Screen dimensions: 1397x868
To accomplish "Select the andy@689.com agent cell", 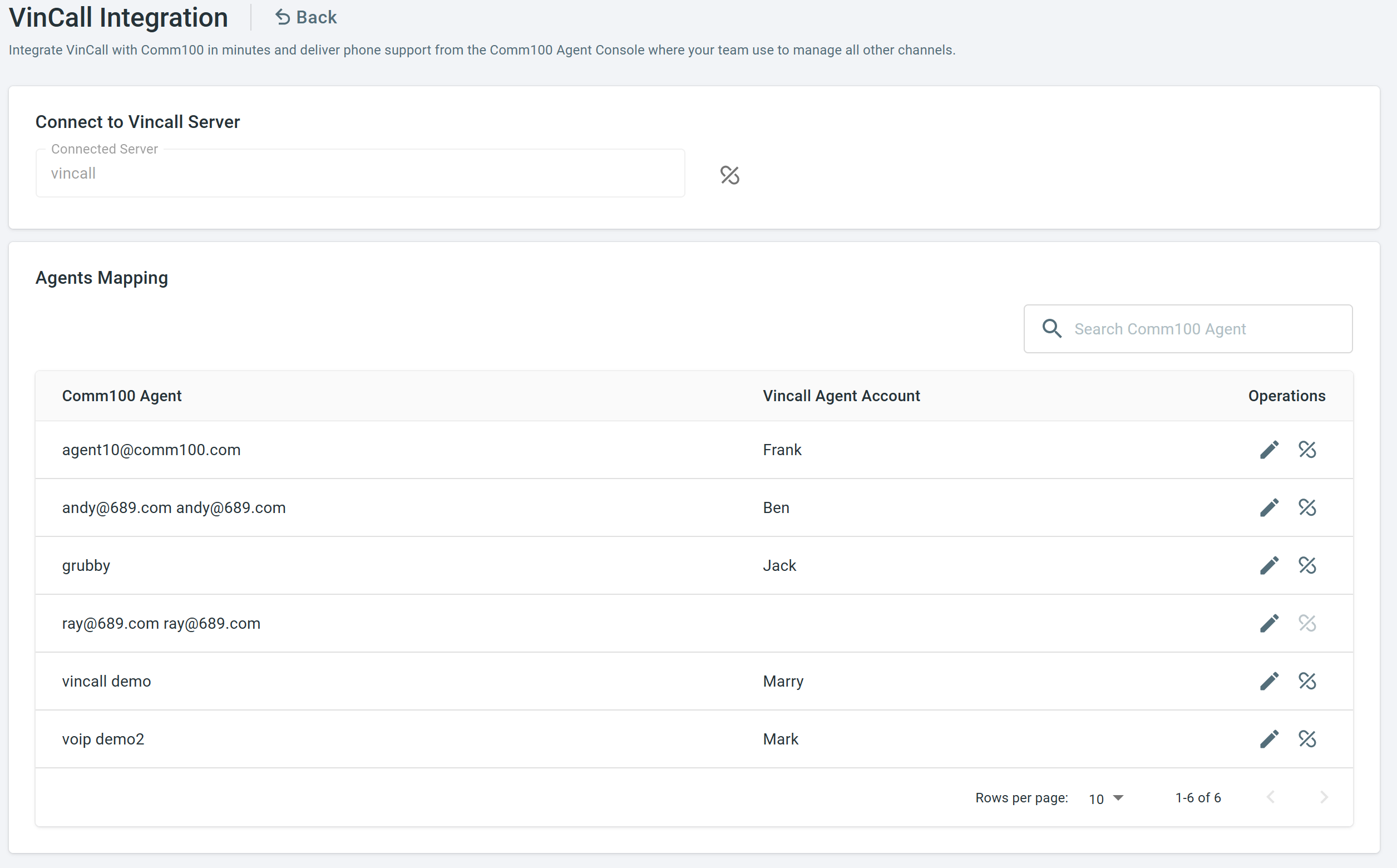I will [x=174, y=508].
